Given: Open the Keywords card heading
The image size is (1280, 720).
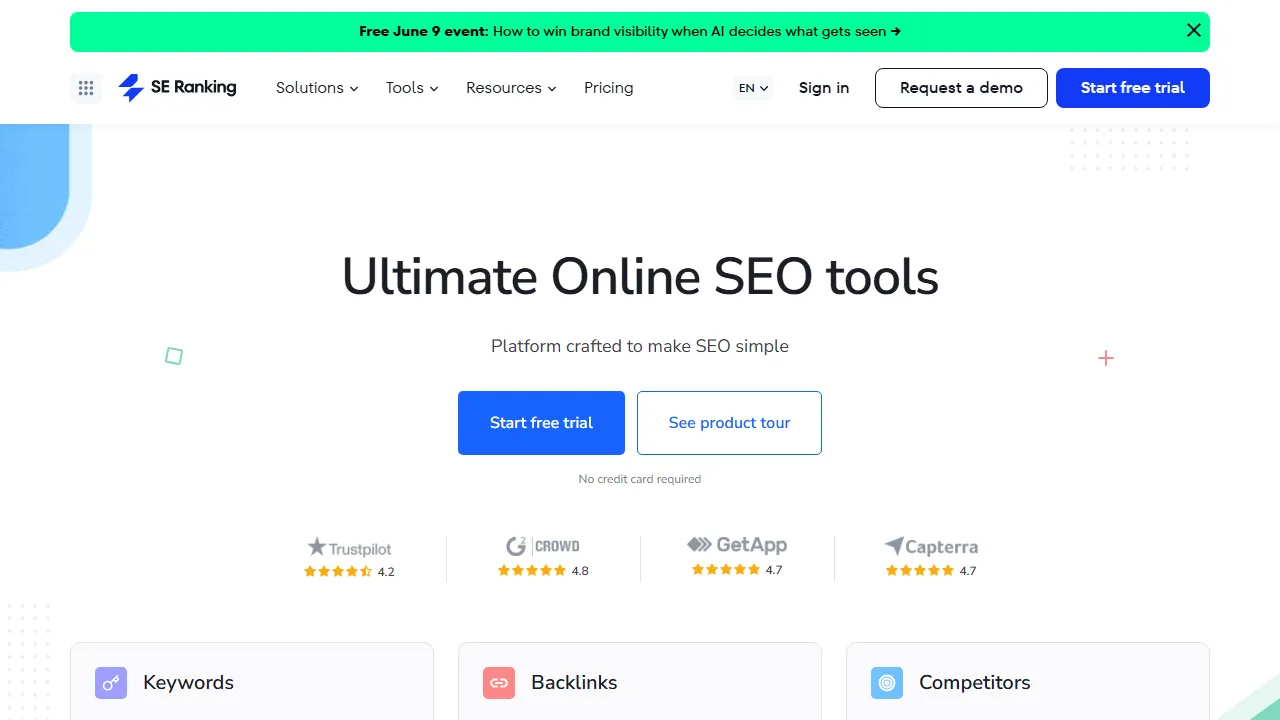Looking at the screenshot, I should [x=188, y=683].
